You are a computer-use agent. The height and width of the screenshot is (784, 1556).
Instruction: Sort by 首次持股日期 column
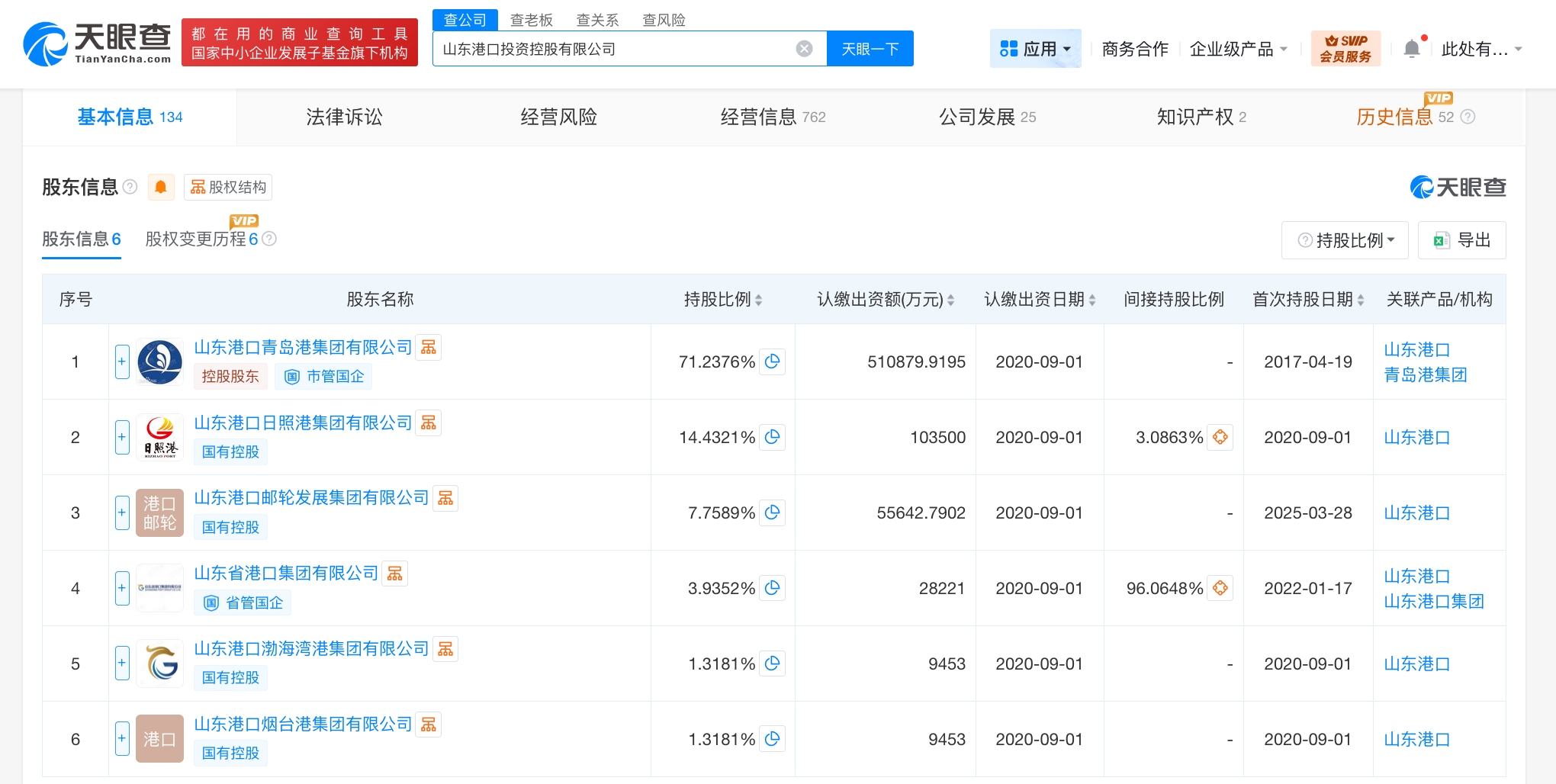coord(1361,300)
